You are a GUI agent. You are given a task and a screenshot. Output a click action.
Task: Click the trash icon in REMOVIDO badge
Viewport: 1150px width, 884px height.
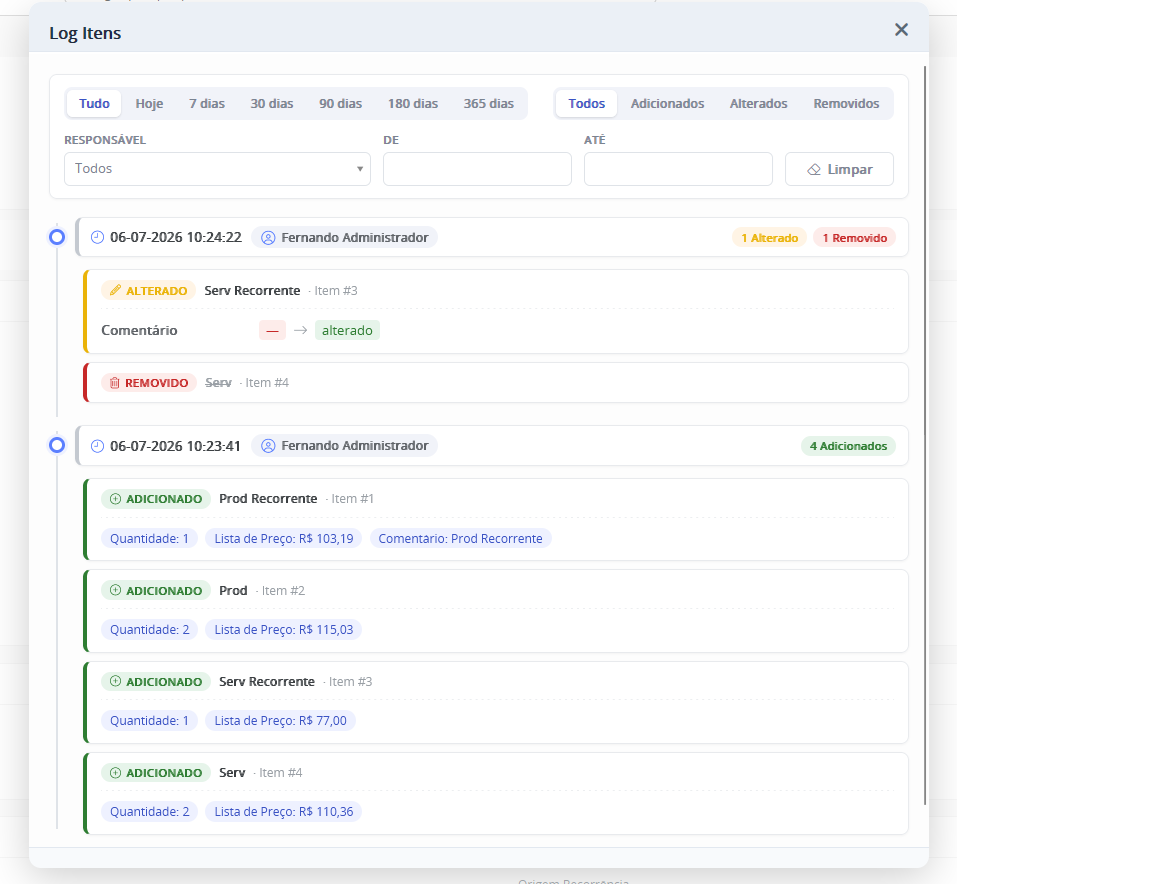[x=114, y=383]
